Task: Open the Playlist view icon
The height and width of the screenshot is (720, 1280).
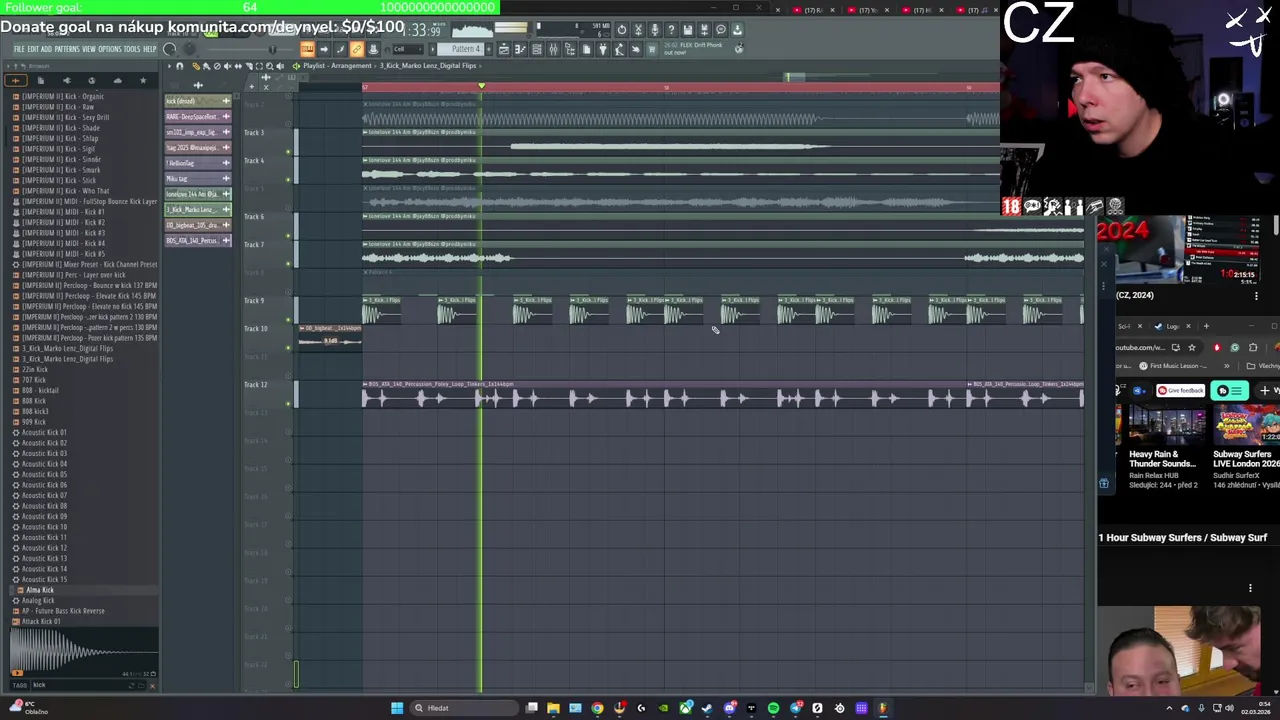Action: coord(504,49)
